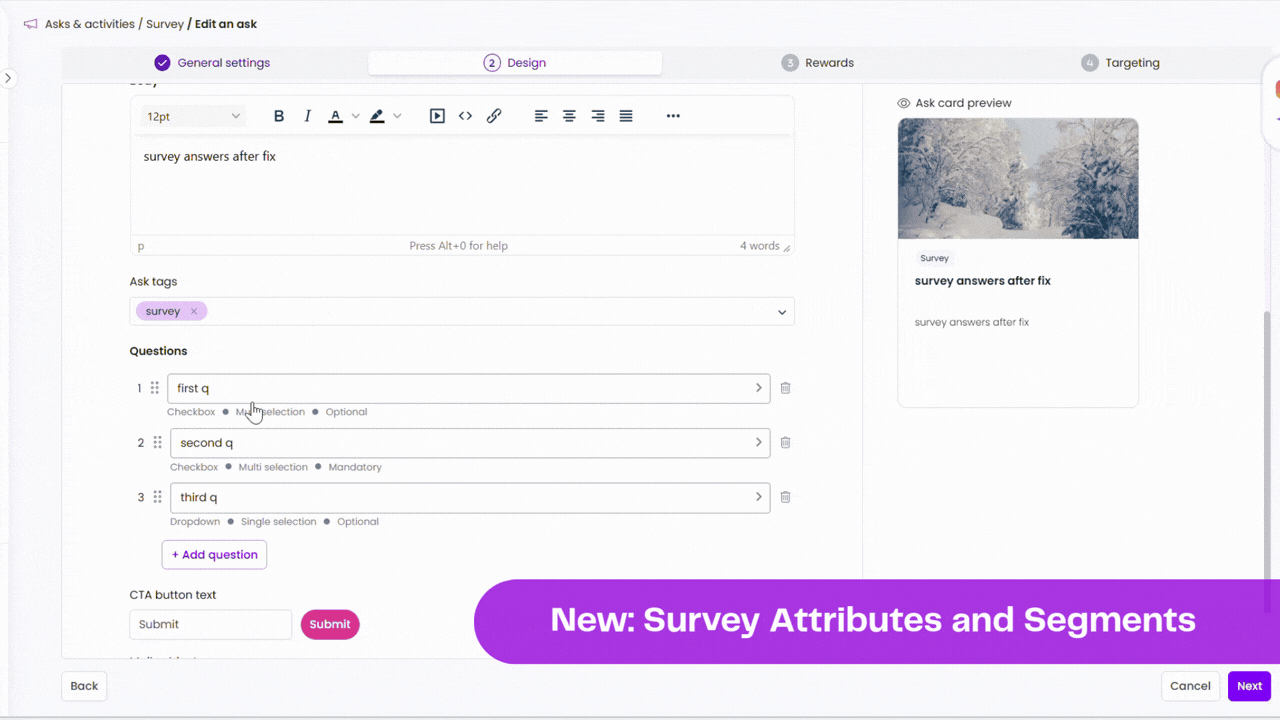Open more editor options via the ellipsis icon
Viewport: 1280px width, 720px height.
(x=673, y=115)
